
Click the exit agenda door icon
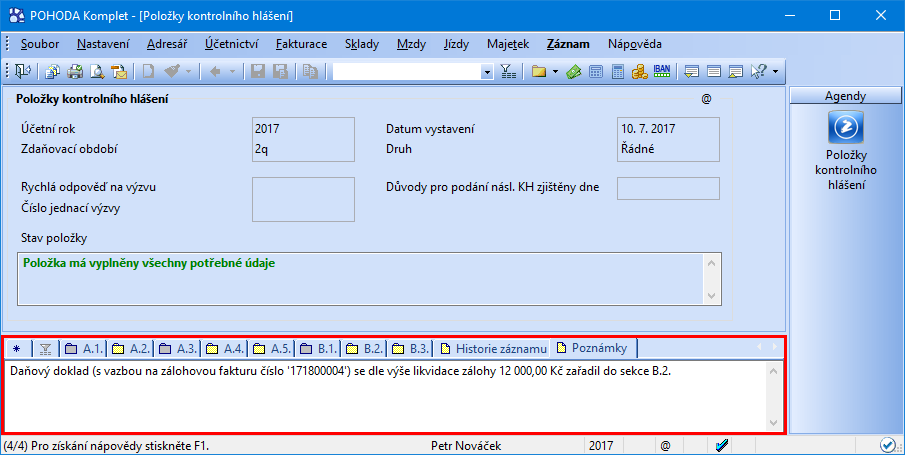23,72
